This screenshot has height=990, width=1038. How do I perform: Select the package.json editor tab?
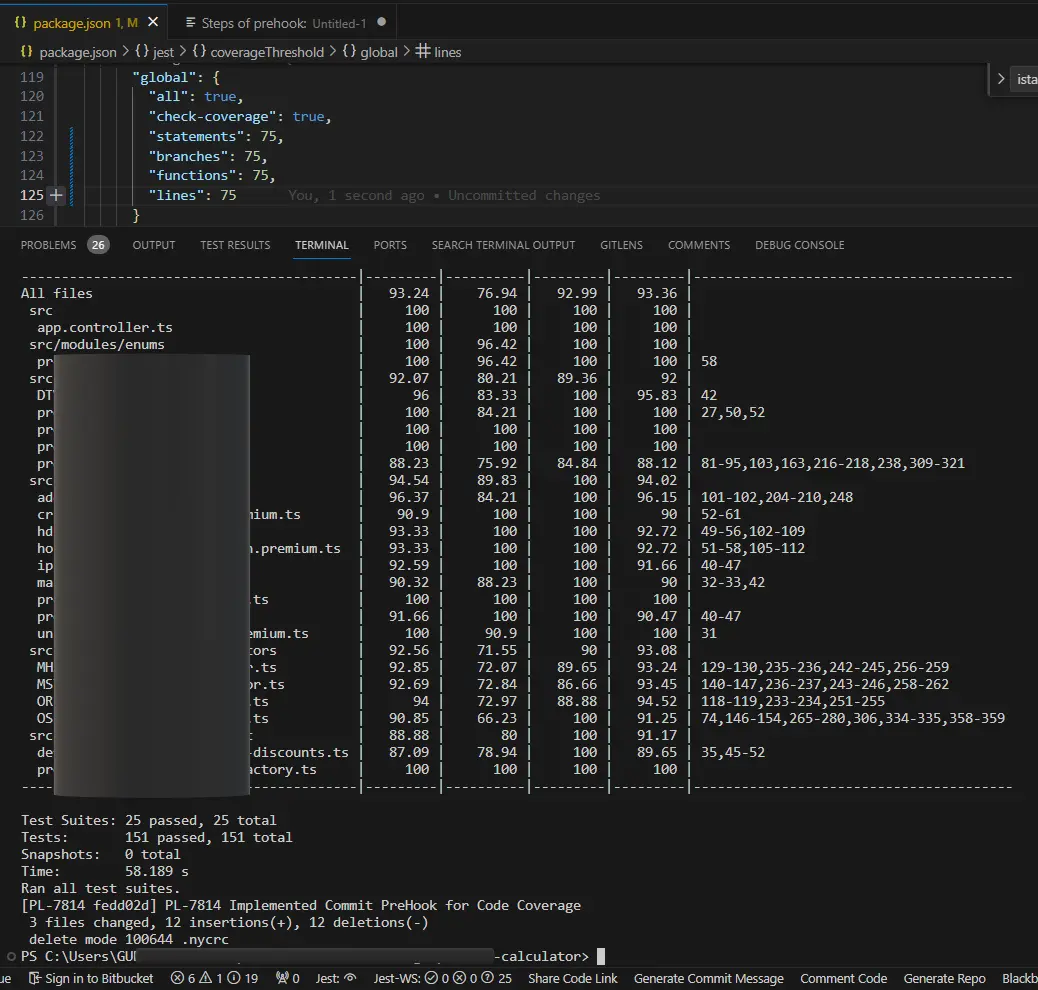(x=85, y=23)
